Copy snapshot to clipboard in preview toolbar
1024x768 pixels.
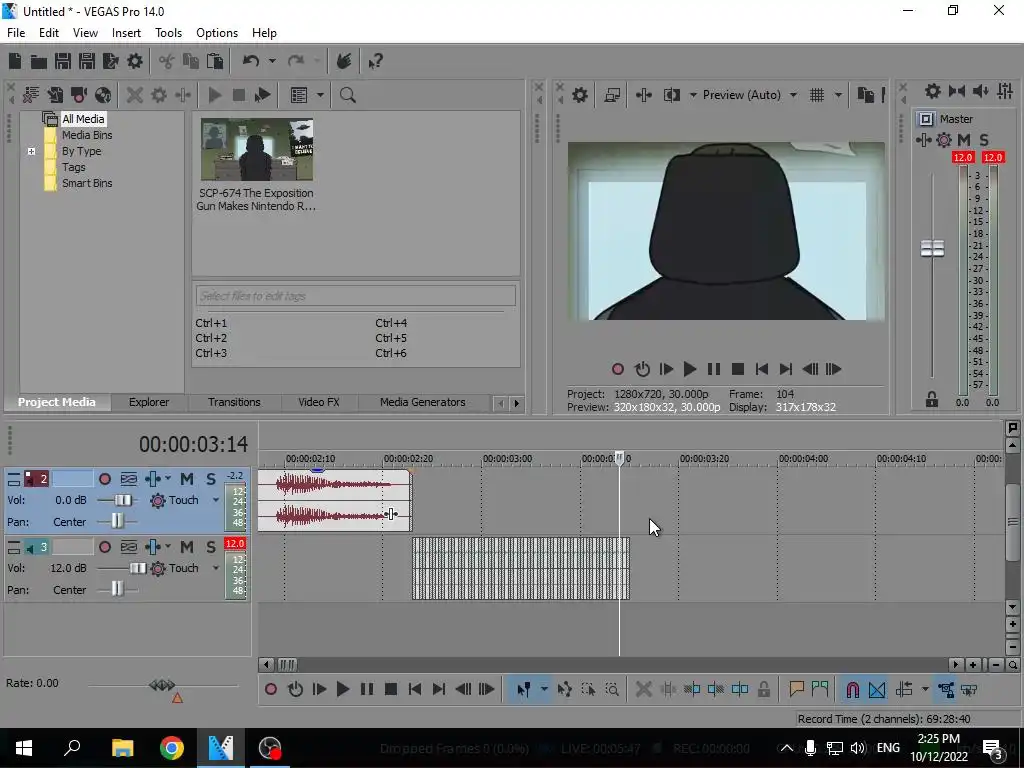865,95
